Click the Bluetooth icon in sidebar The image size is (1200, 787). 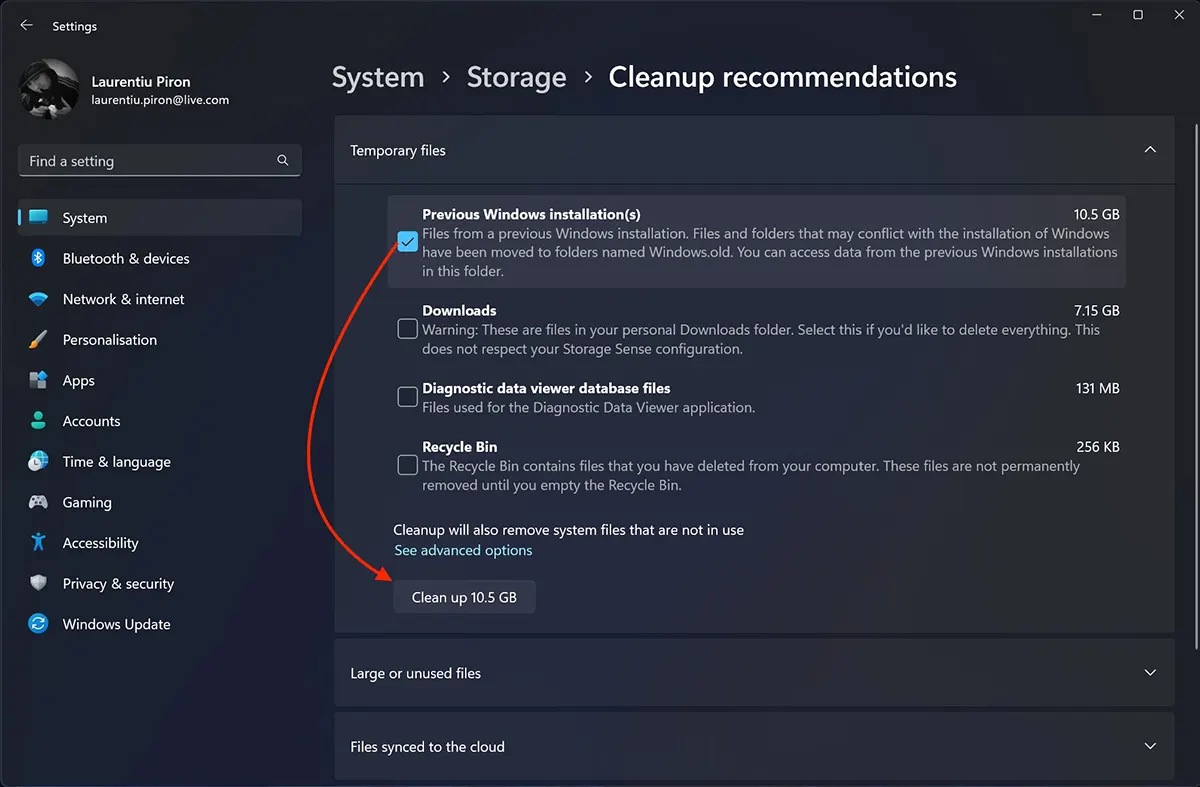38,258
